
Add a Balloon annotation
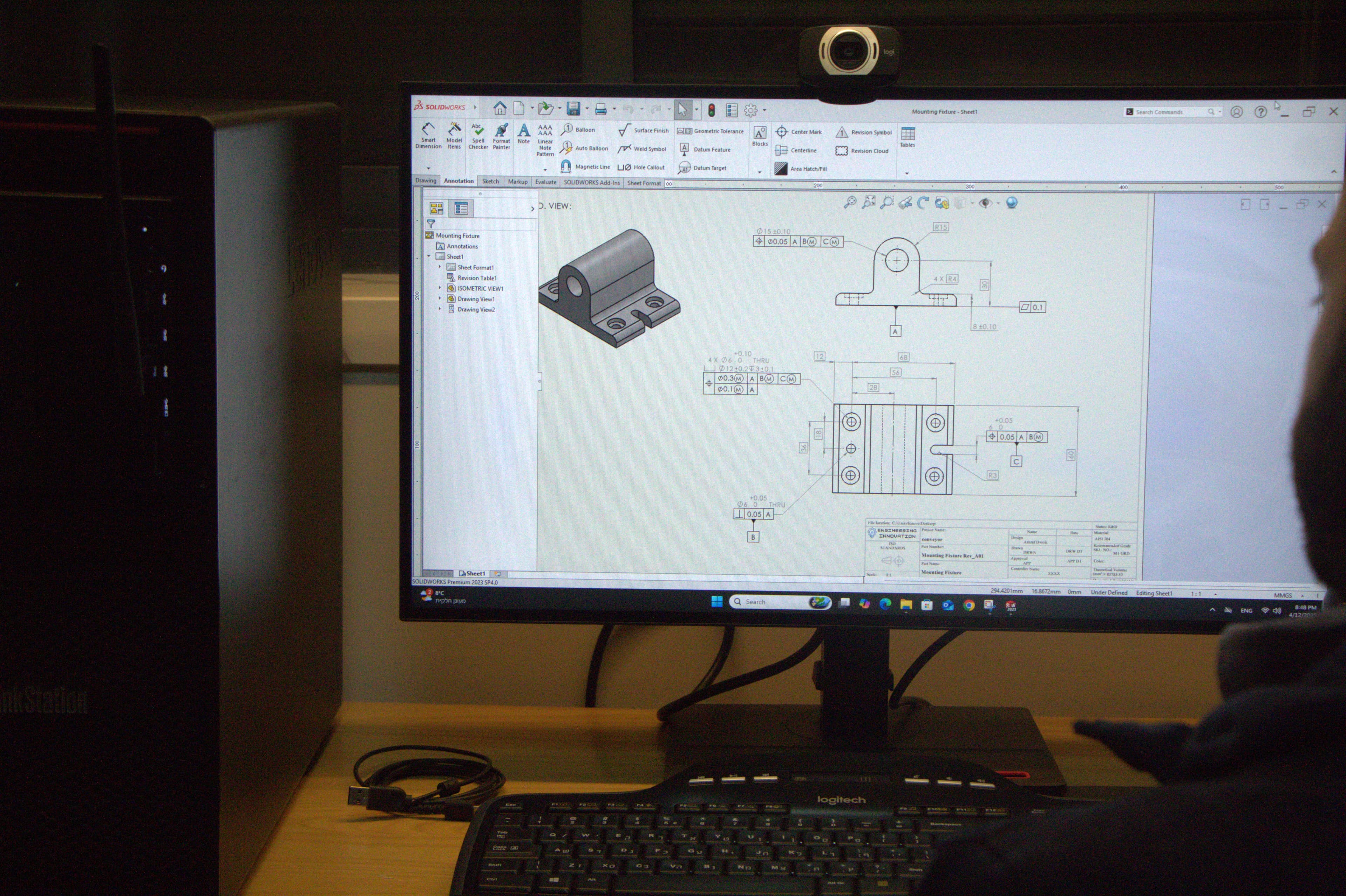pyautogui.click(x=578, y=130)
